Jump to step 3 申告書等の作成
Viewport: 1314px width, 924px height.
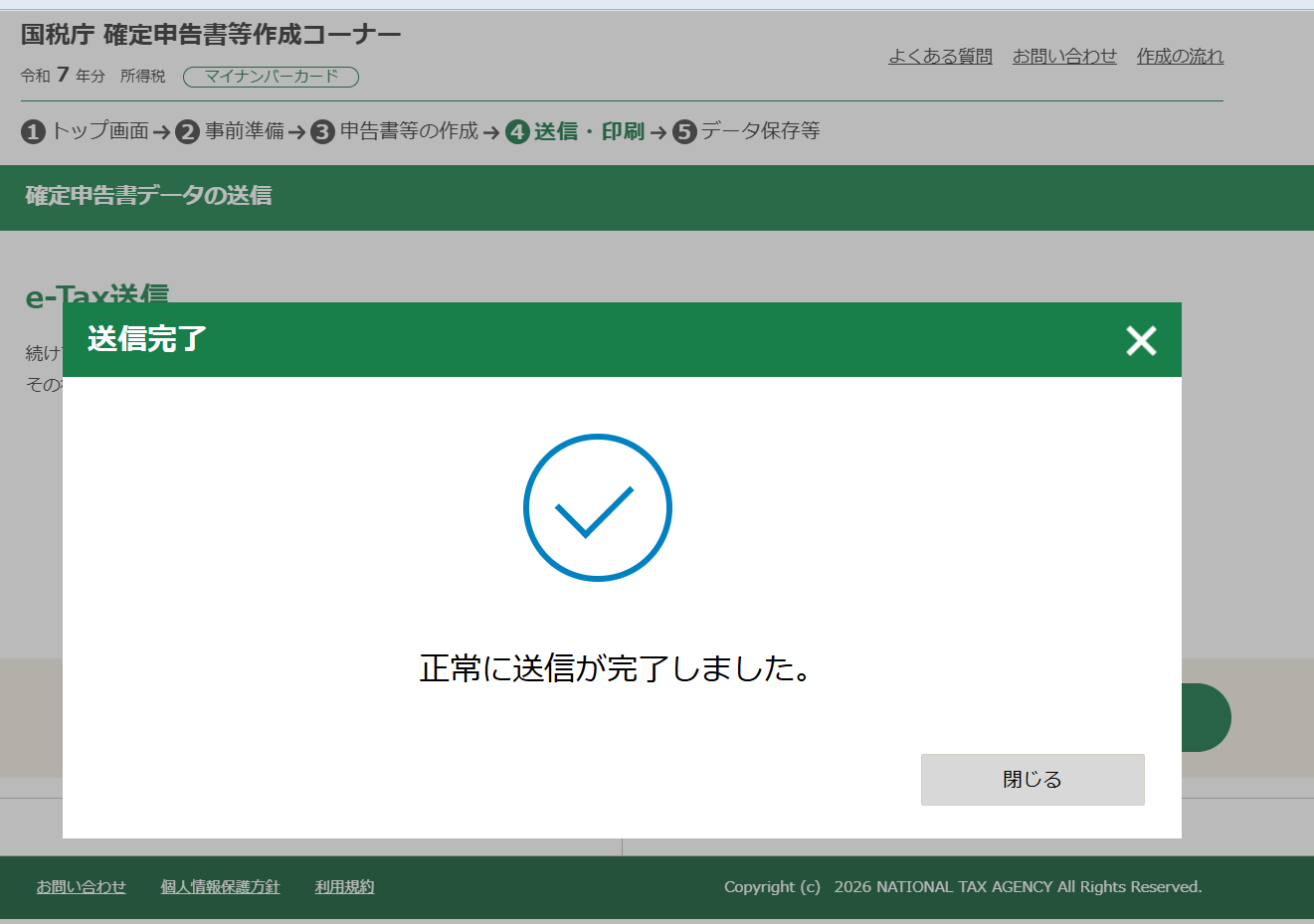point(395,131)
